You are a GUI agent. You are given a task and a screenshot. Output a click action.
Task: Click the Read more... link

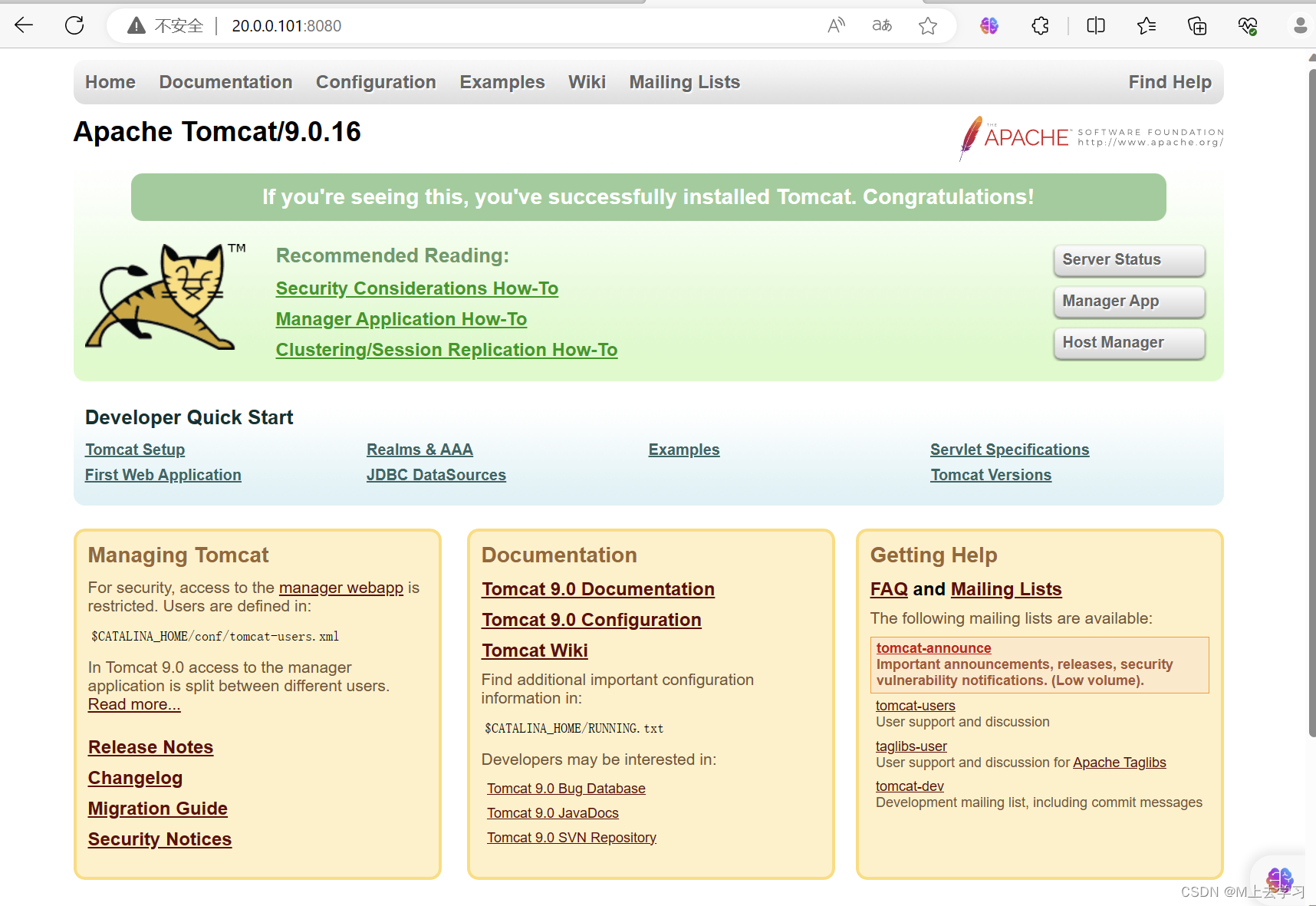[134, 704]
